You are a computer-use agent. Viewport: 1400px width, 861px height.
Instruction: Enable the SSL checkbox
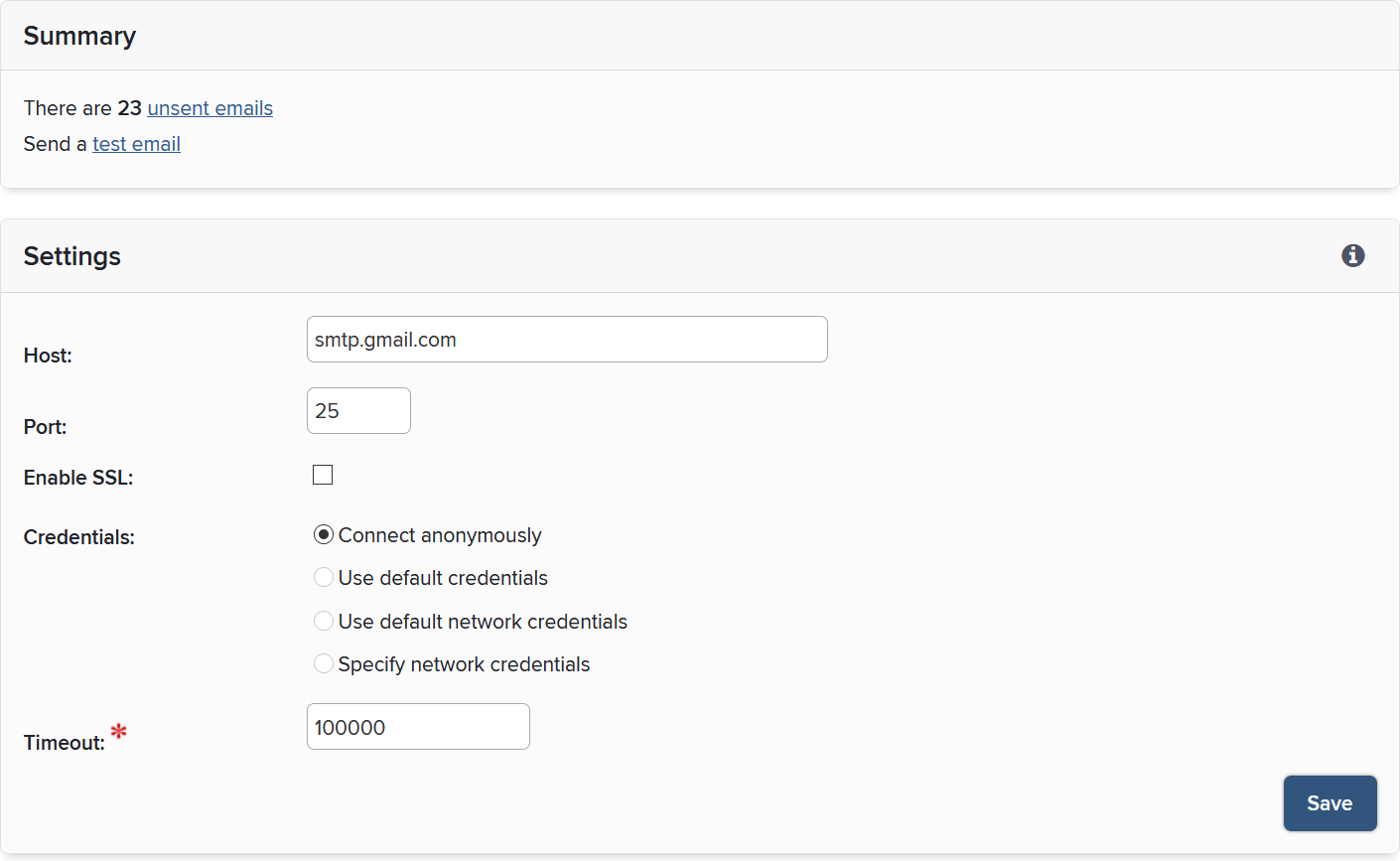[x=323, y=475]
